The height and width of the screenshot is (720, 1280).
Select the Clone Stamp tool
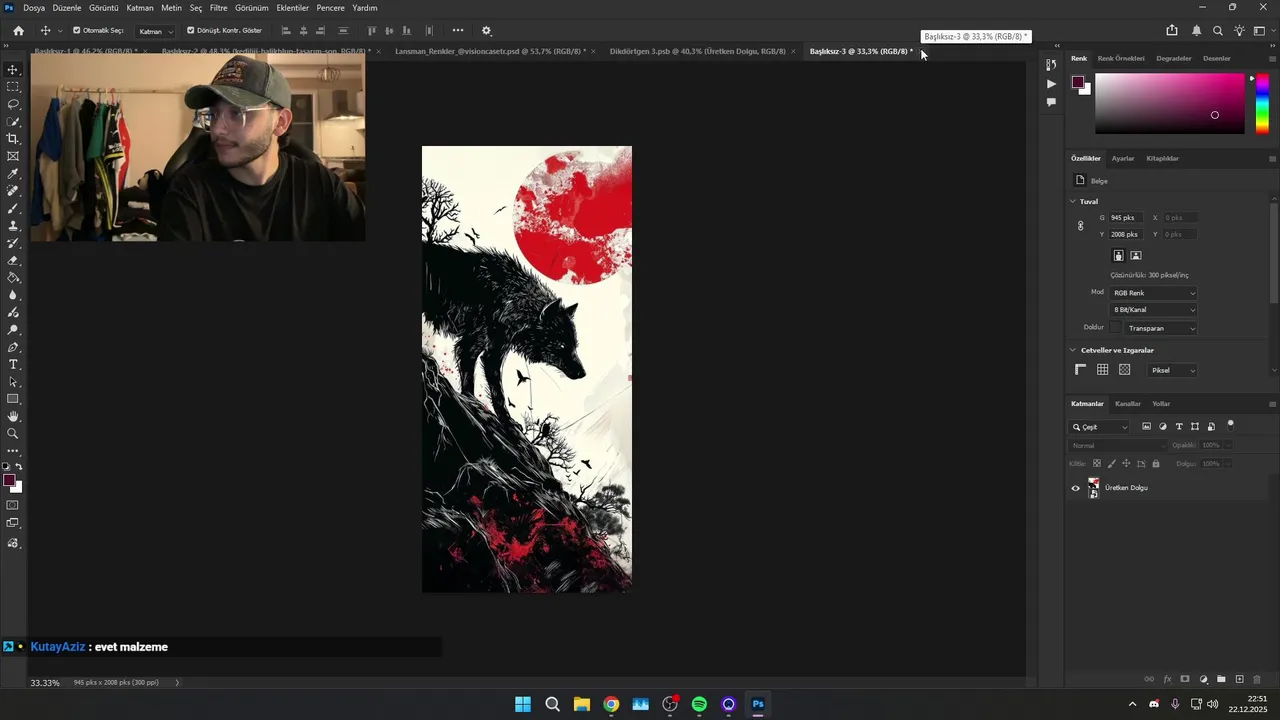point(13,226)
